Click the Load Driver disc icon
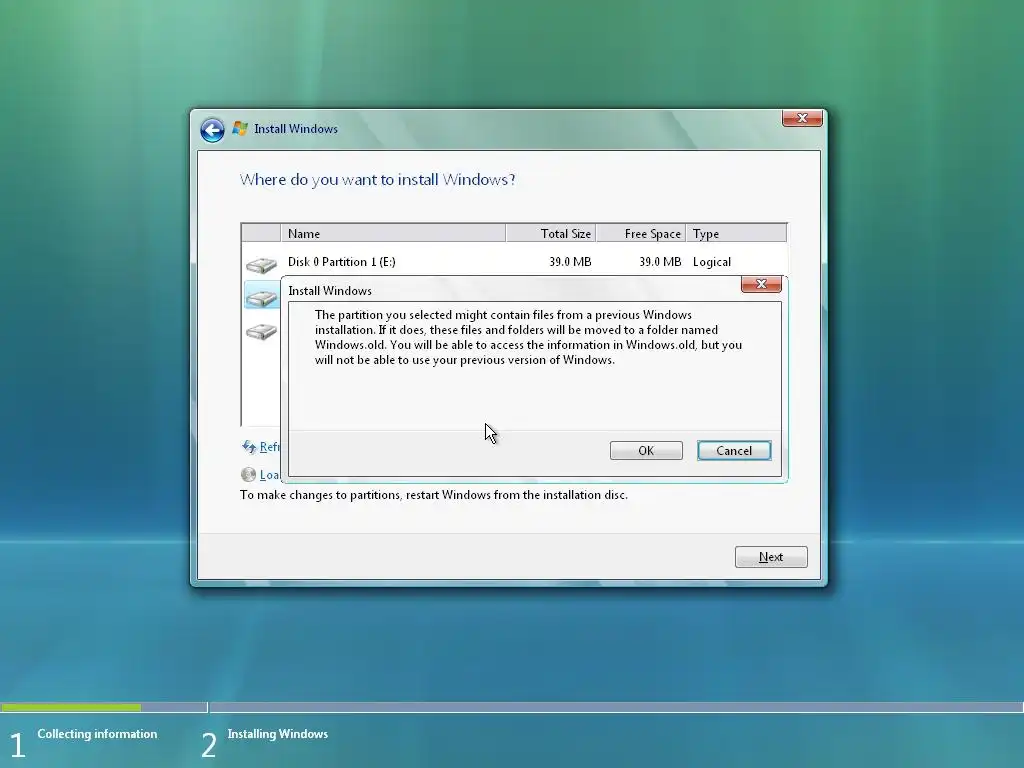1024x768 pixels. point(248,475)
